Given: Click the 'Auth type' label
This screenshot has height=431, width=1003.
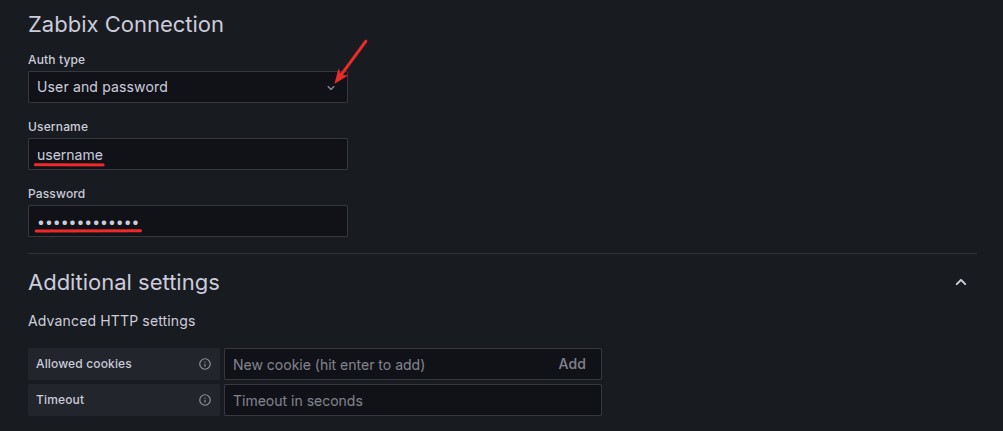Looking at the screenshot, I should [56, 60].
